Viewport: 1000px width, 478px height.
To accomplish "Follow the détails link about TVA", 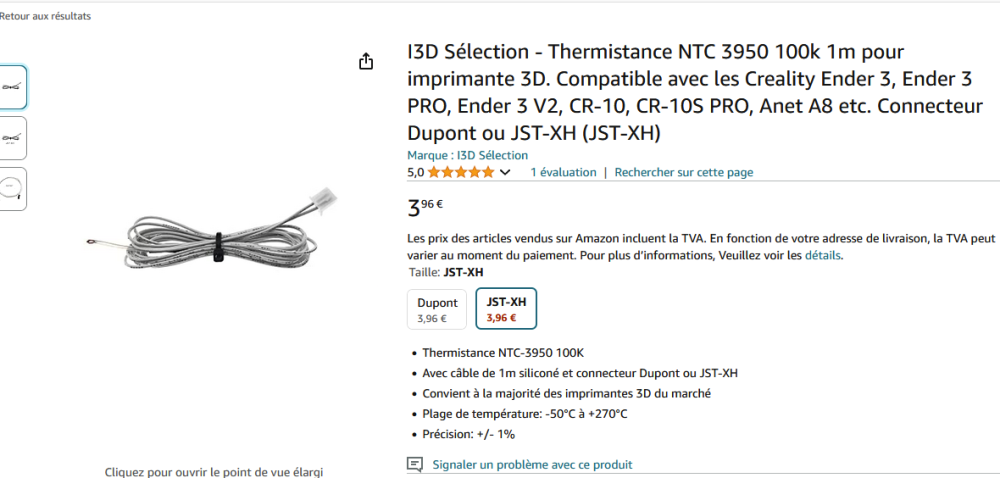I will pyautogui.click(x=823, y=255).
